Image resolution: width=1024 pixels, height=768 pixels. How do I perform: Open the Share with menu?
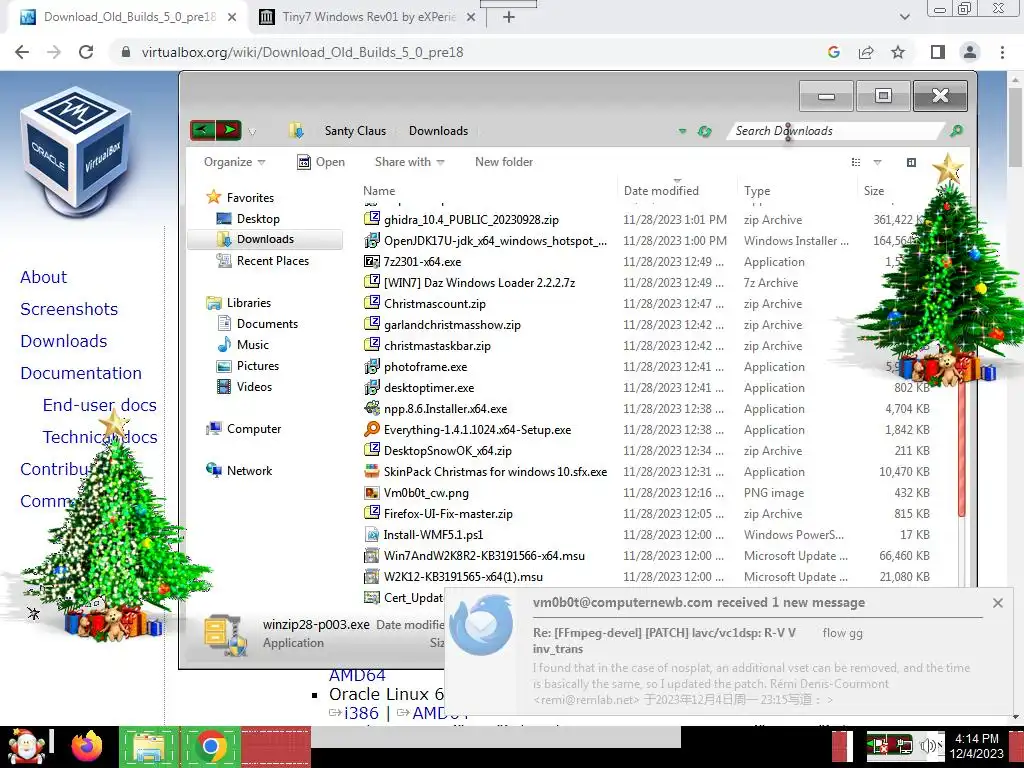click(409, 162)
